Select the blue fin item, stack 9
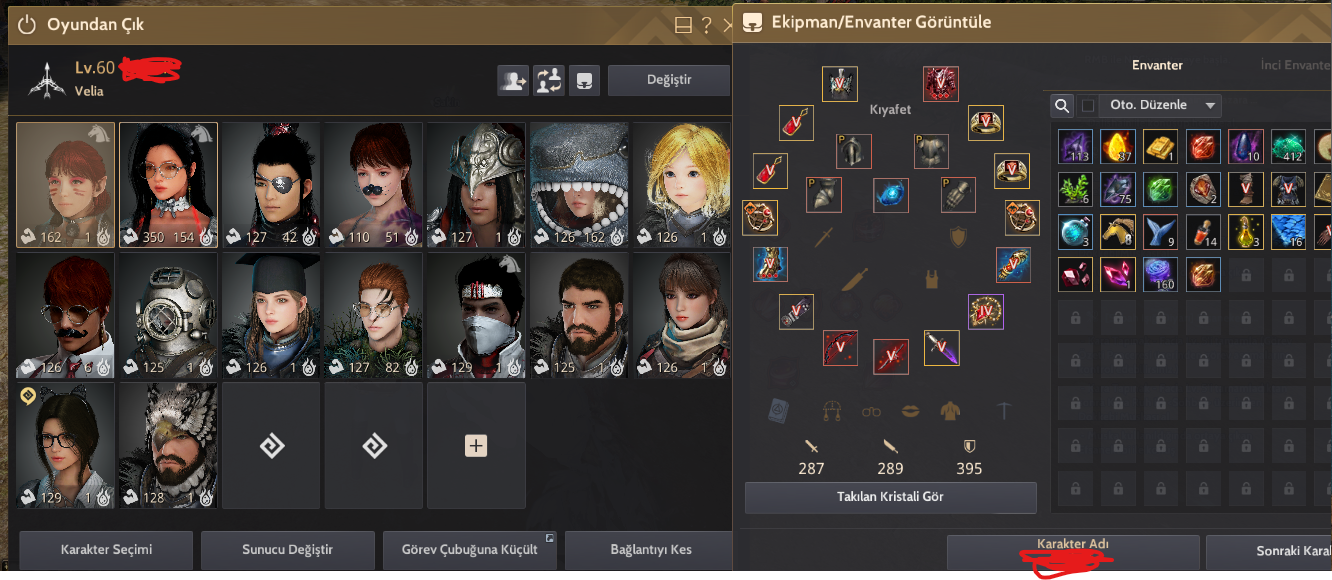Image resolution: width=1332 pixels, height=580 pixels. [1161, 232]
